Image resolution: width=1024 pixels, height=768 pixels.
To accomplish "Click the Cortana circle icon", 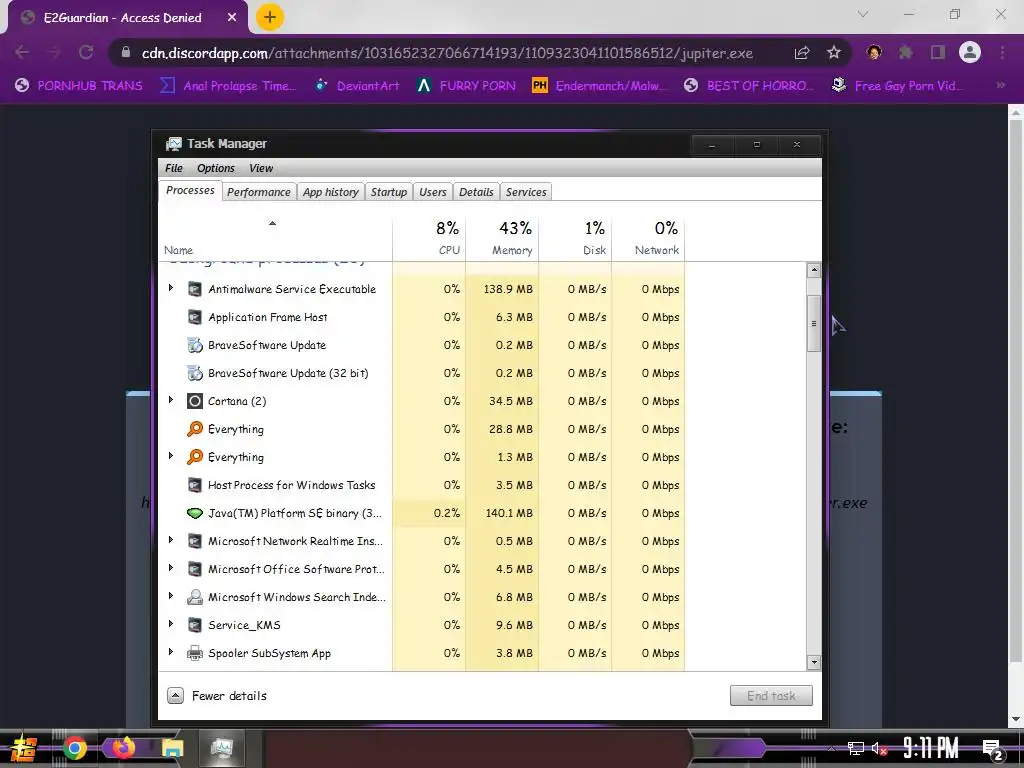I will [195, 401].
